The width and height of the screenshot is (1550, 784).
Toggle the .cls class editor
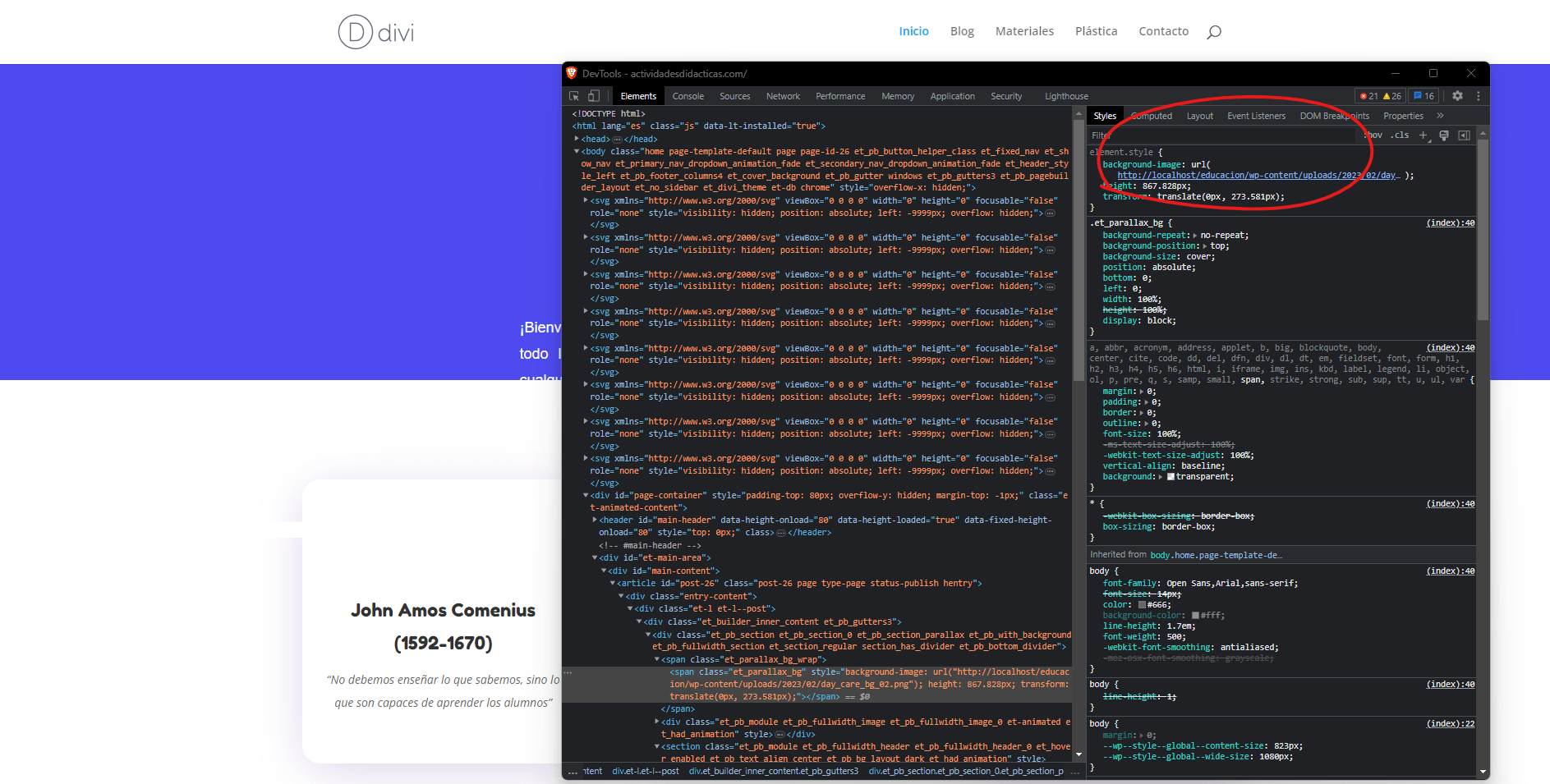point(1399,135)
